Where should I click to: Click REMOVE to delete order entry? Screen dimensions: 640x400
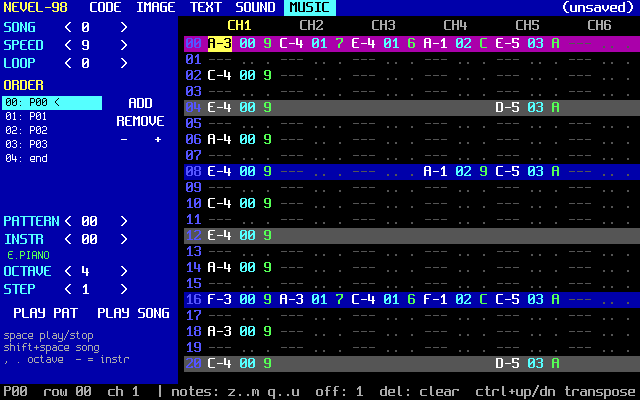[140, 121]
